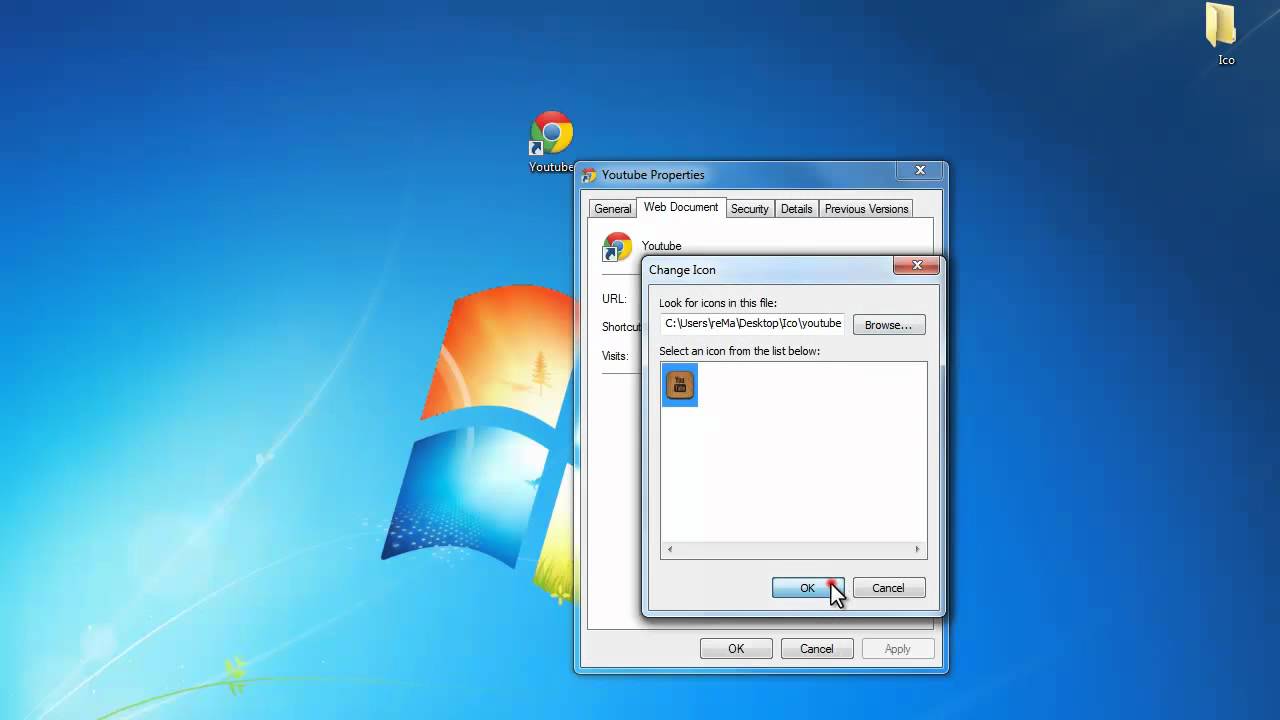This screenshot has width=1280, height=720.
Task: Cancel the Change Icon dialog
Action: 887,588
